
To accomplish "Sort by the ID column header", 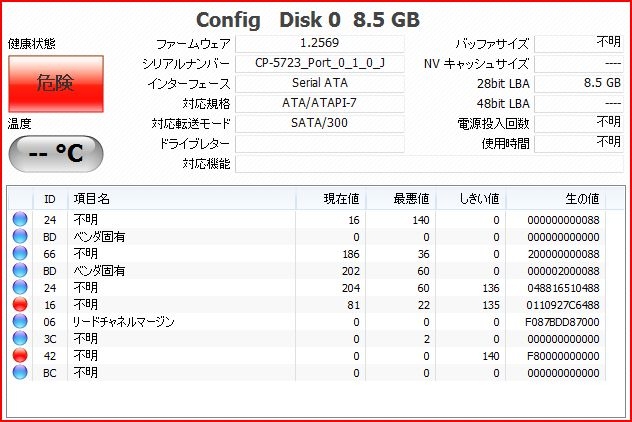I will (x=50, y=198).
